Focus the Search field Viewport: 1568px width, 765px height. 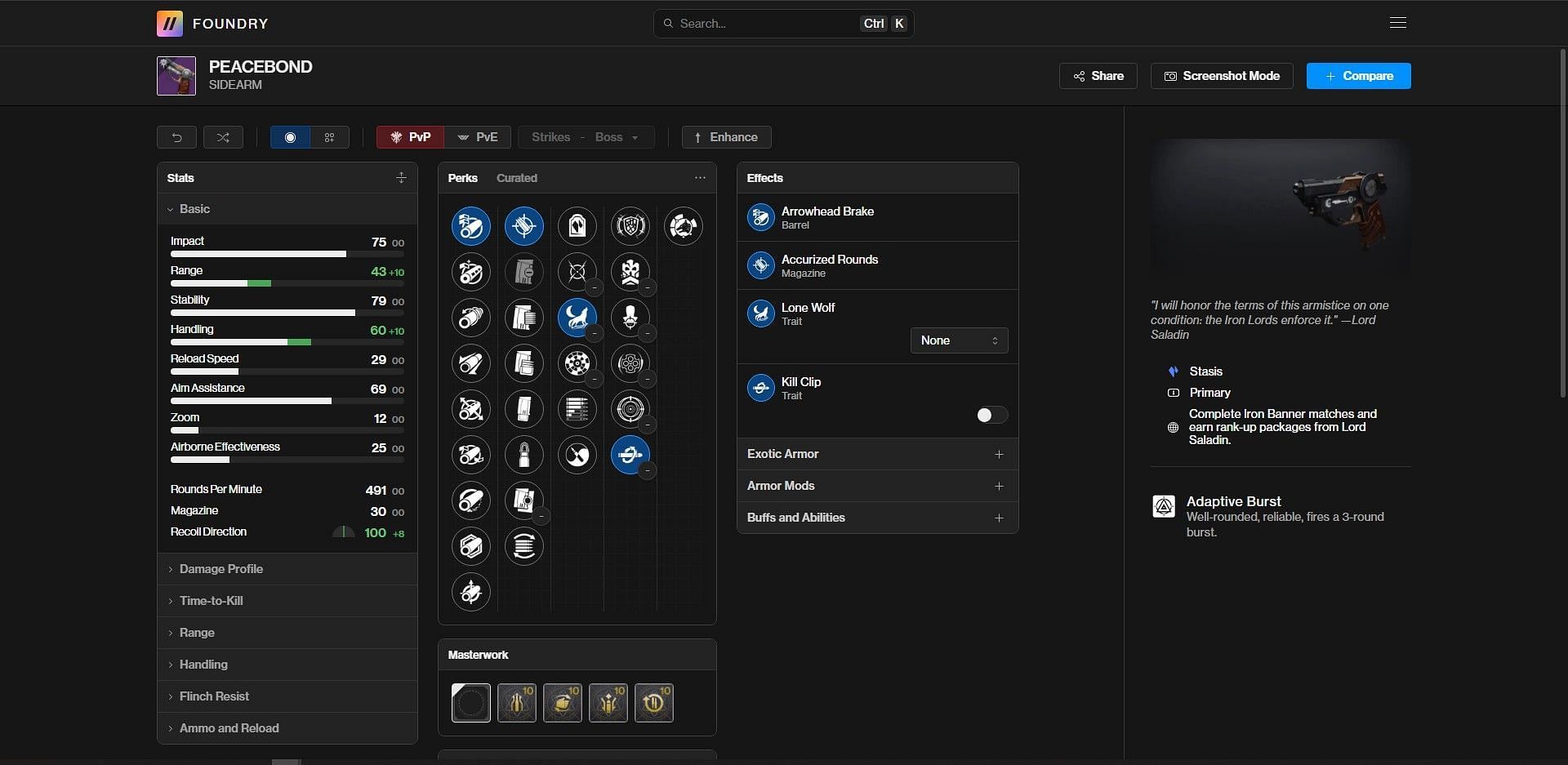783,24
